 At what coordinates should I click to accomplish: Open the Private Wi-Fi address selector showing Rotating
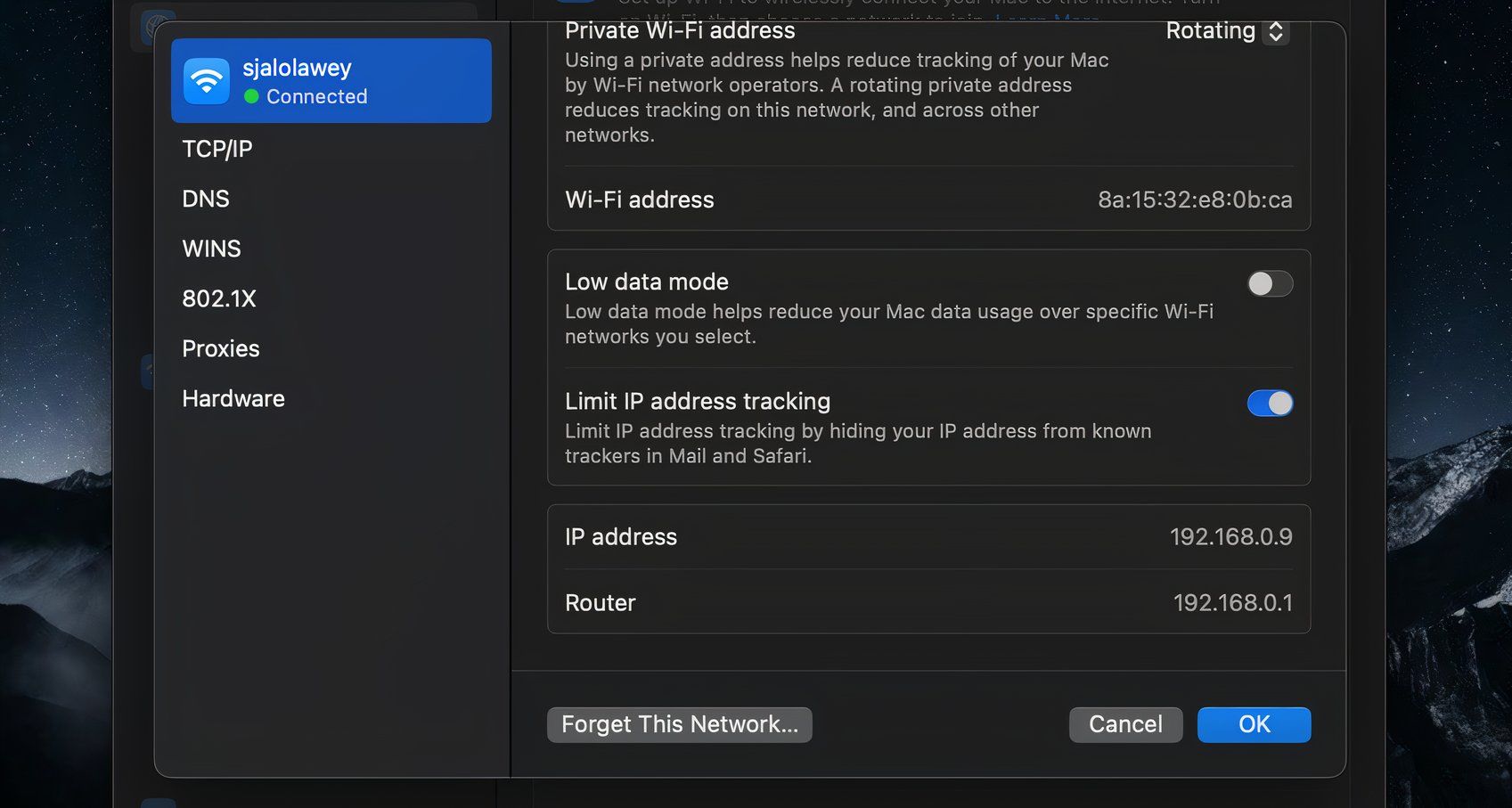point(1225,30)
